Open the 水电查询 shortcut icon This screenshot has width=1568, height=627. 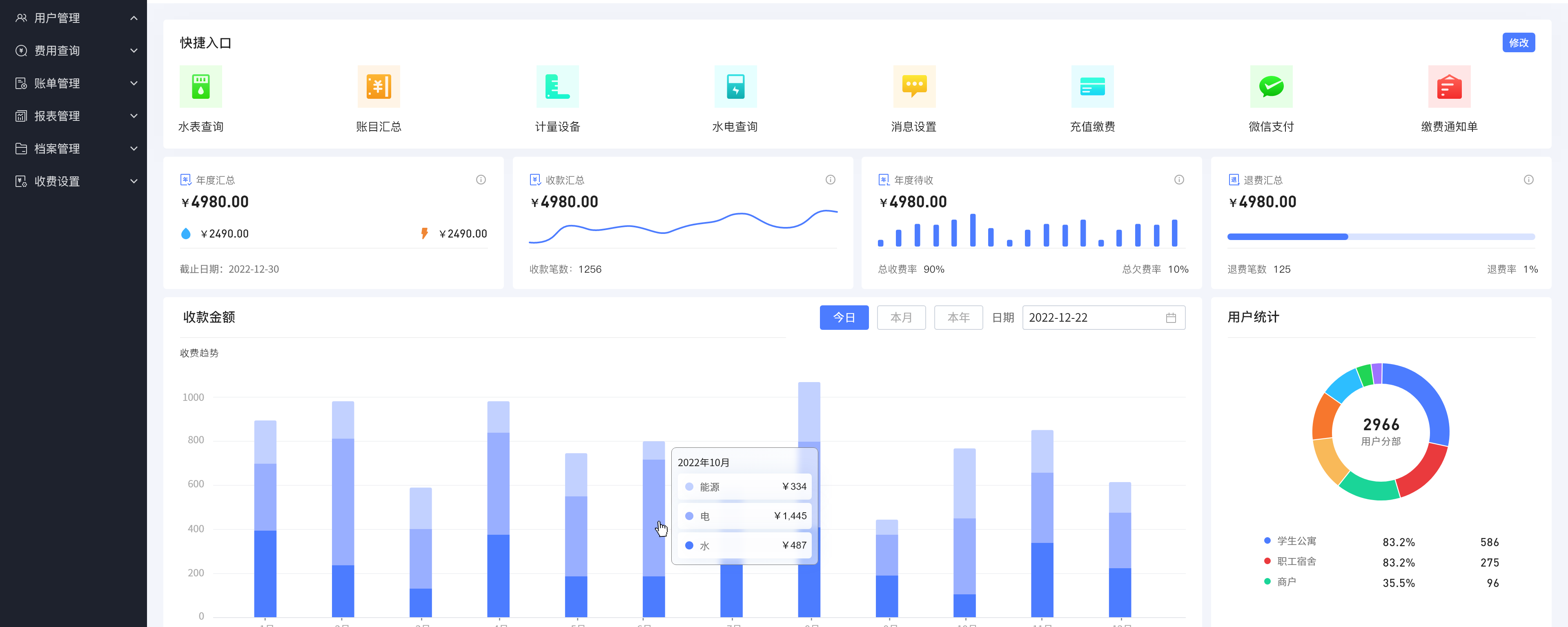pyautogui.click(x=735, y=87)
